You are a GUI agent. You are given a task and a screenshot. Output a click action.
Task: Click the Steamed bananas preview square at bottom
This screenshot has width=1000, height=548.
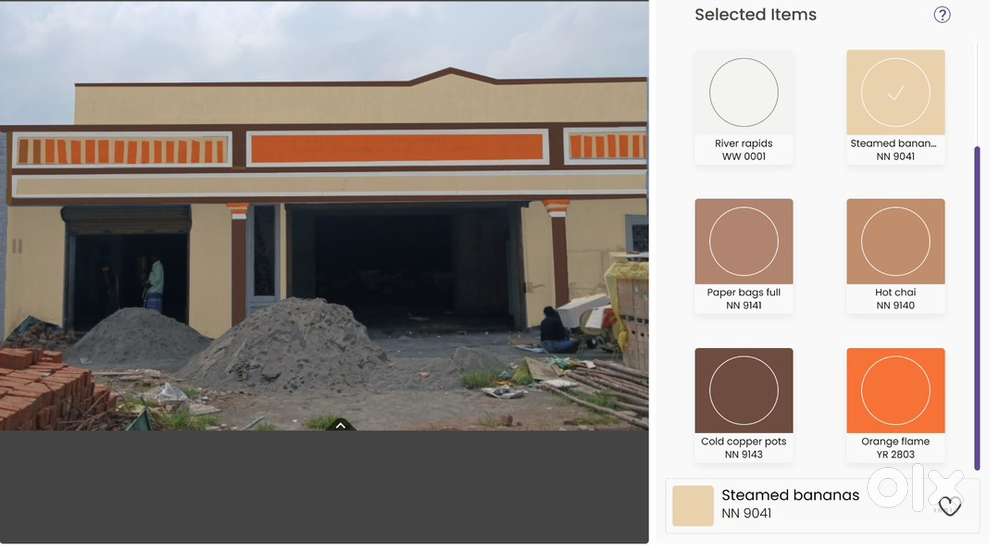693,505
